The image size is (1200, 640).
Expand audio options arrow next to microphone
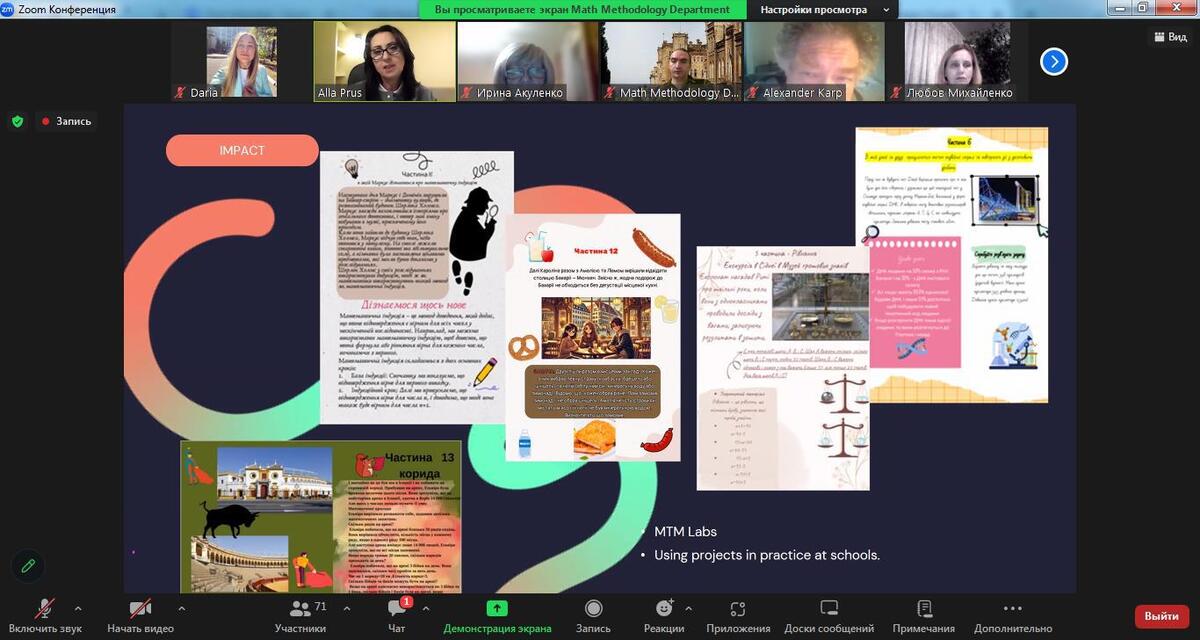tap(78, 608)
